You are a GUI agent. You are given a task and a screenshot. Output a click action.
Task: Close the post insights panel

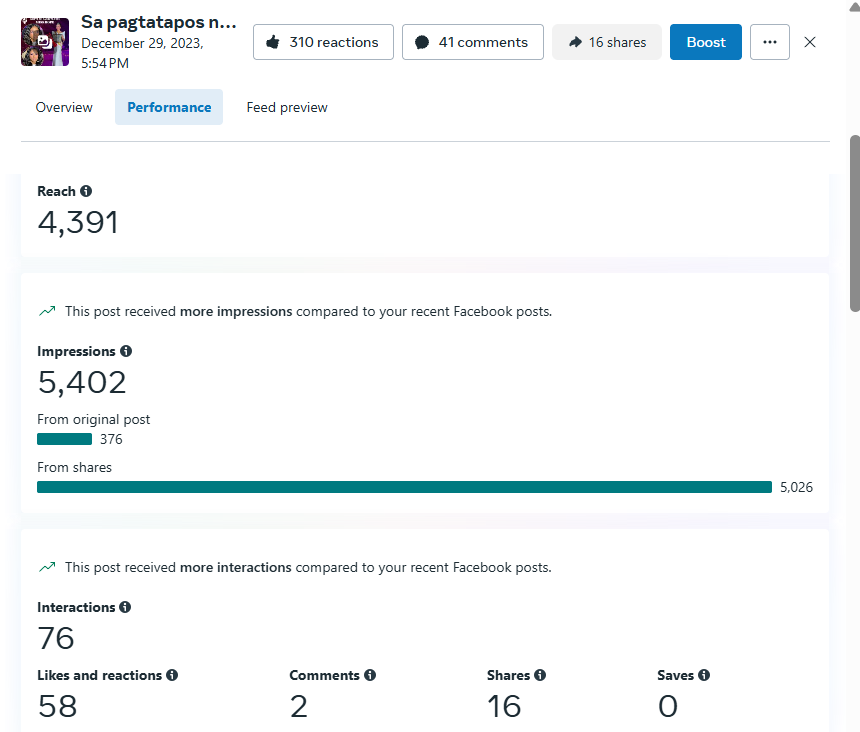coord(810,42)
